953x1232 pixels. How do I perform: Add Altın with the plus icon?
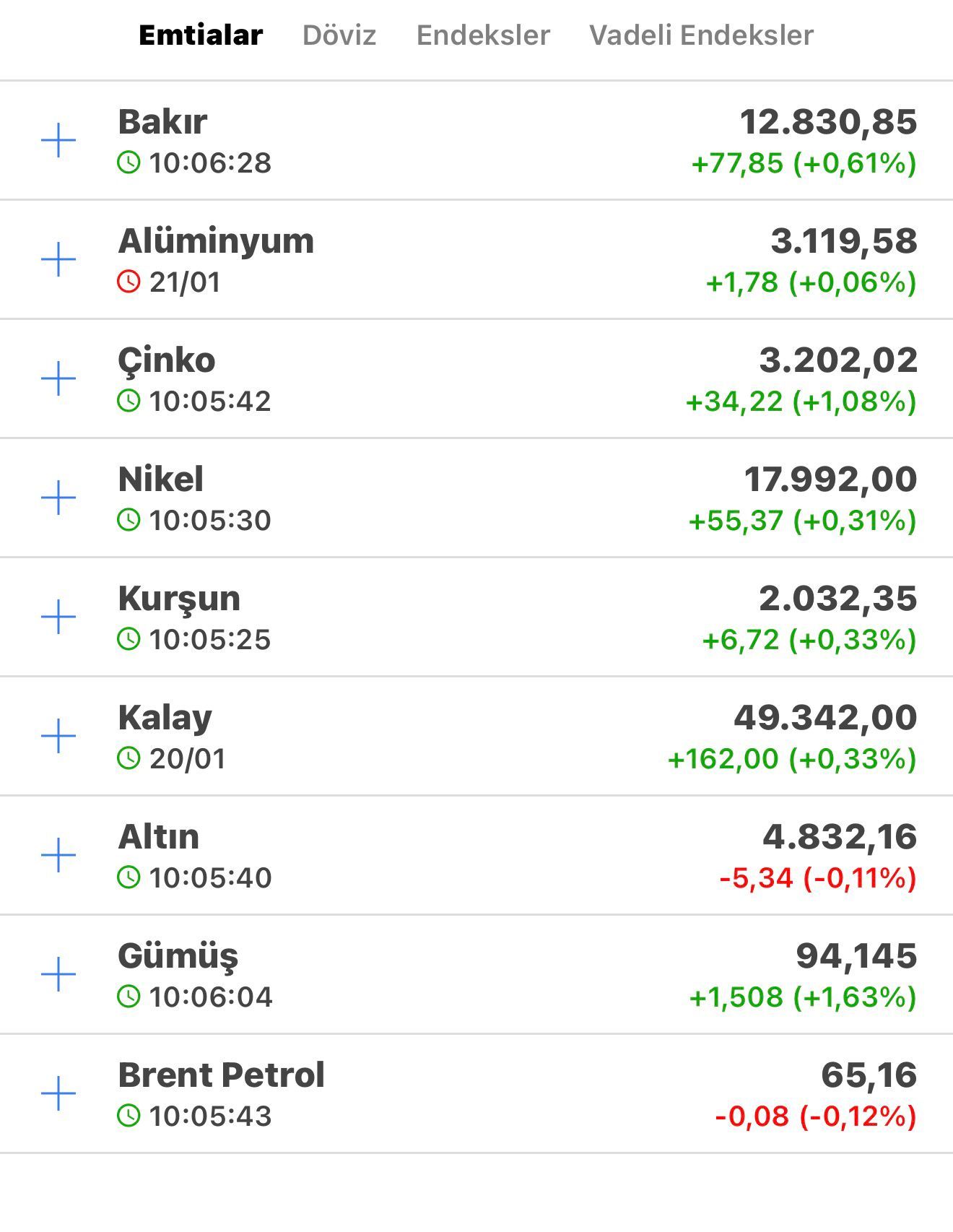58,855
